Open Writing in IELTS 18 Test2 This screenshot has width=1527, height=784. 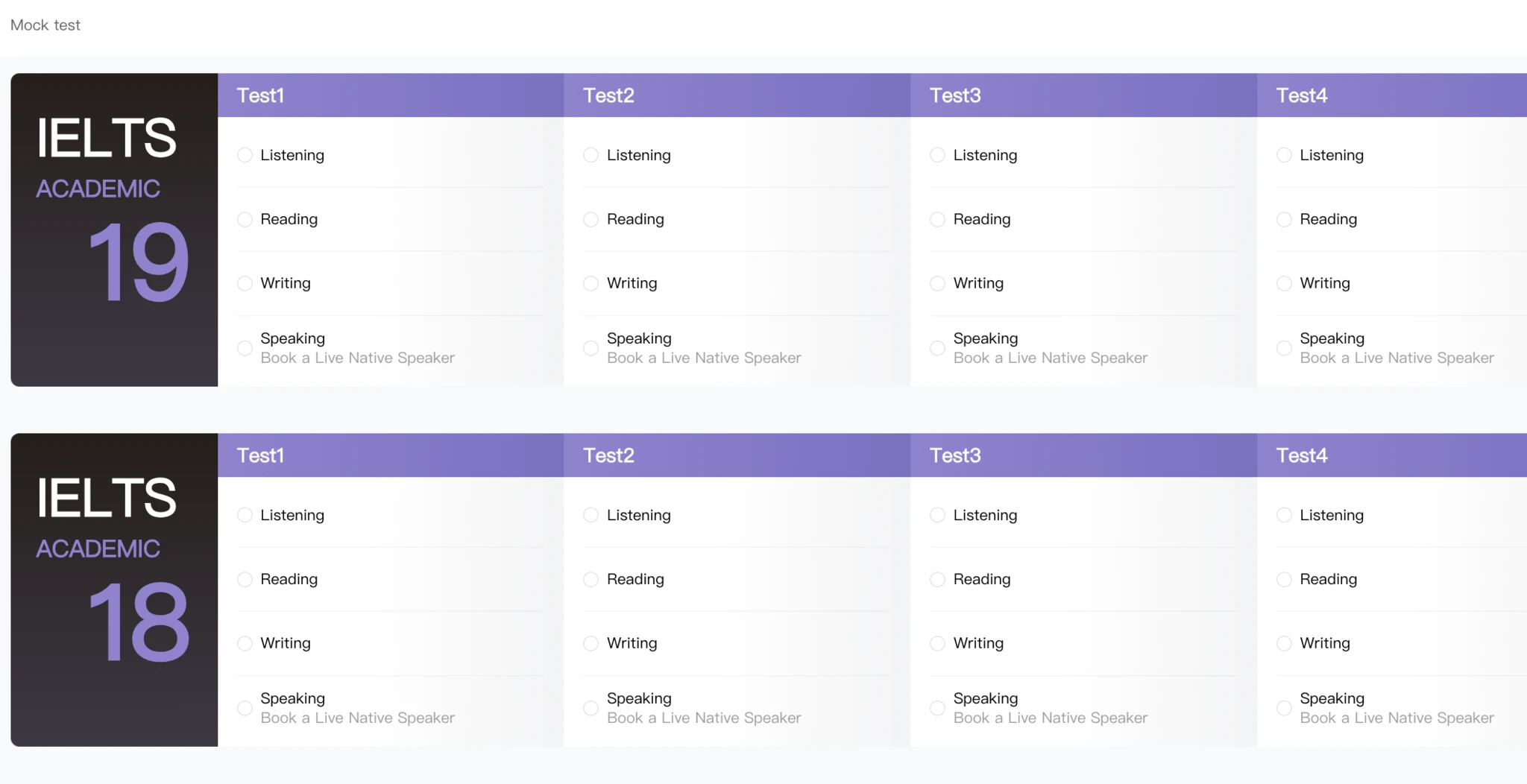point(632,643)
